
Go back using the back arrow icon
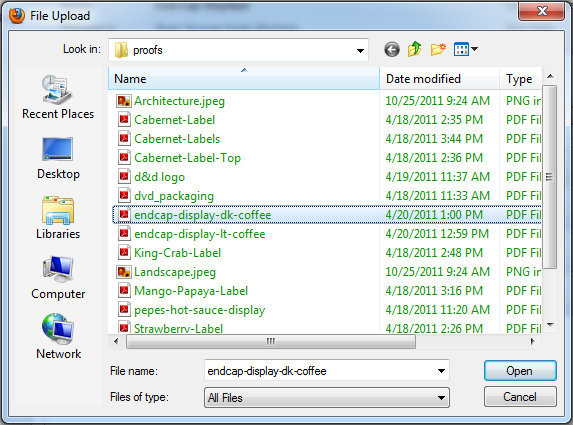392,49
